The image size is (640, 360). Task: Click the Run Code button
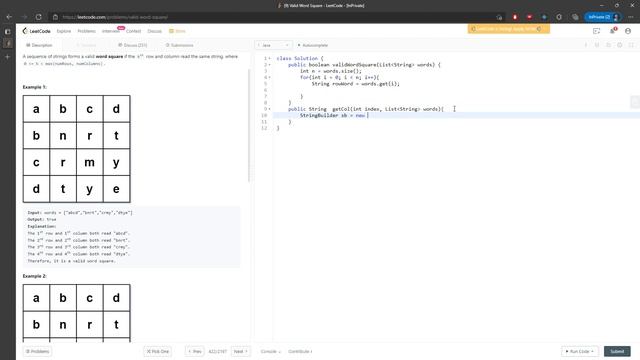(x=580, y=351)
